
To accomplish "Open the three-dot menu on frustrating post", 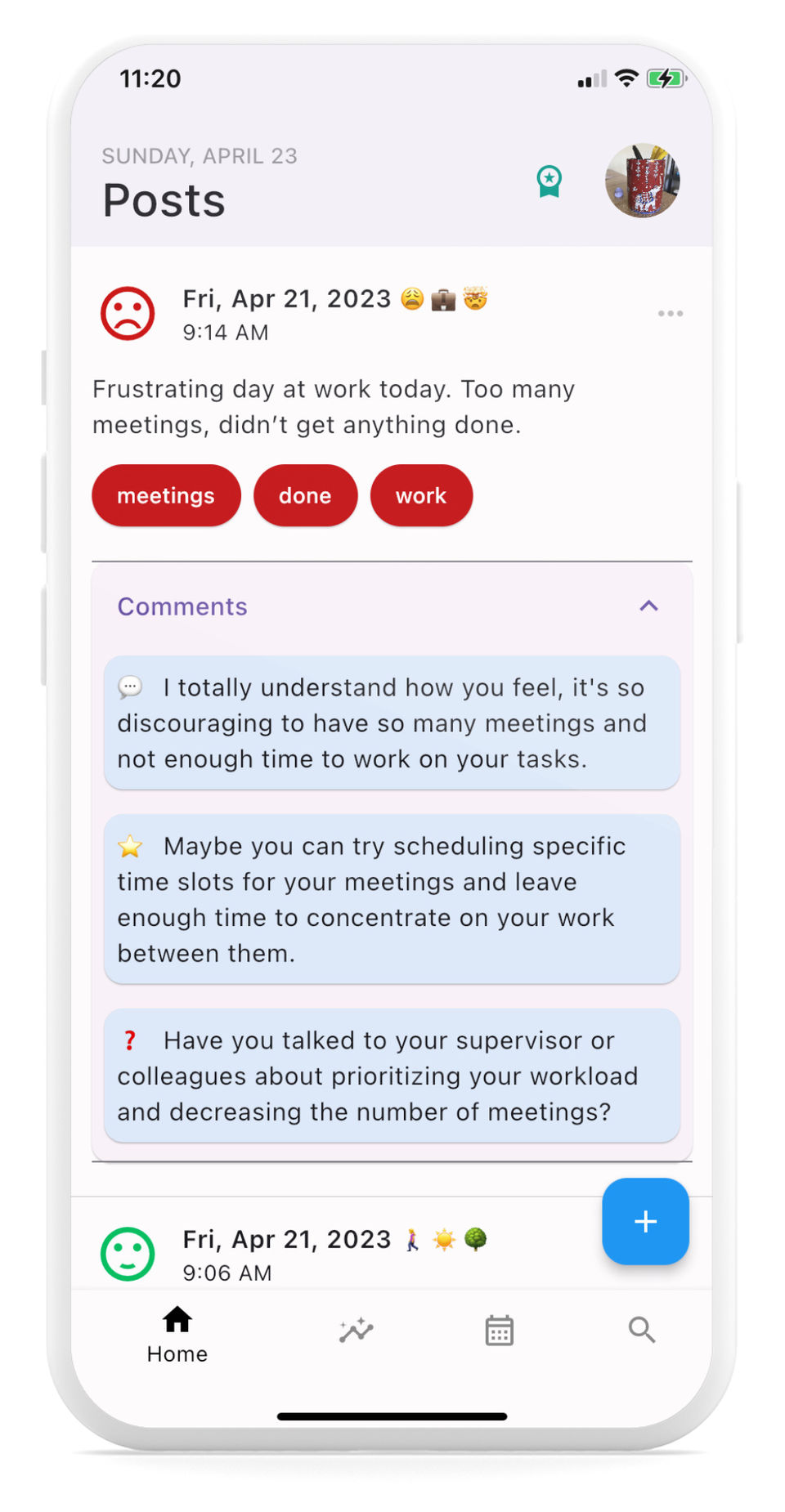I will [671, 314].
